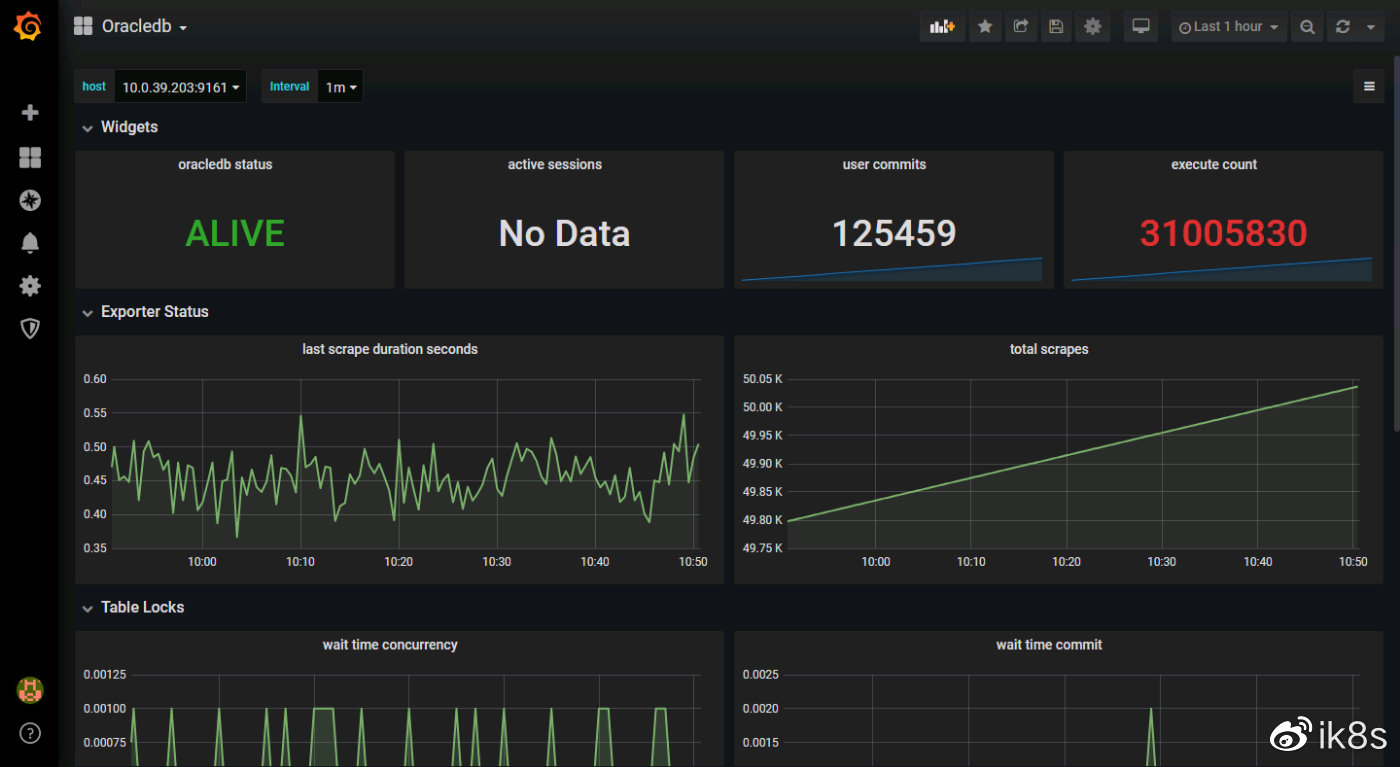Viewport: 1400px width, 767px height.
Task: Save the dashboard
Action: (x=1055, y=27)
